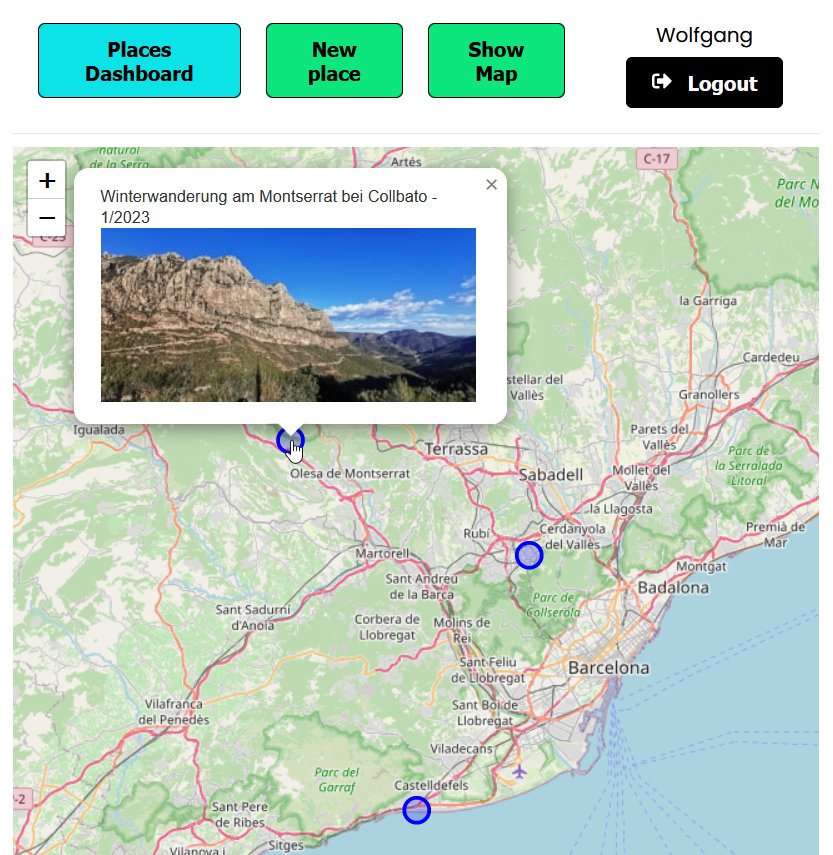This screenshot has height=855, width=833.
Task: Click the Wolfgang username label
Action: tap(704, 36)
